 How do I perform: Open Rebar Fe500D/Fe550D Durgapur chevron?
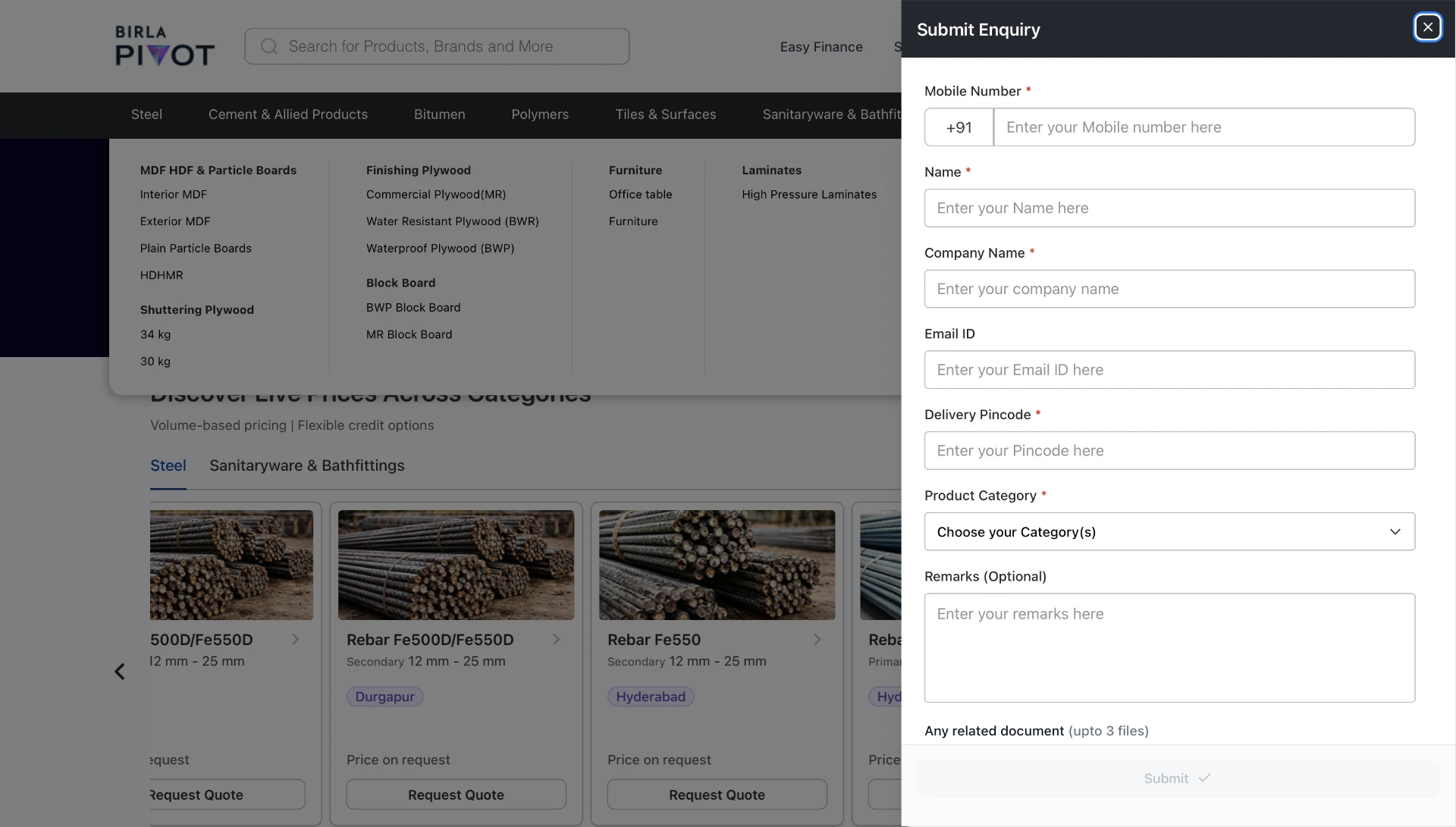tap(556, 639)
